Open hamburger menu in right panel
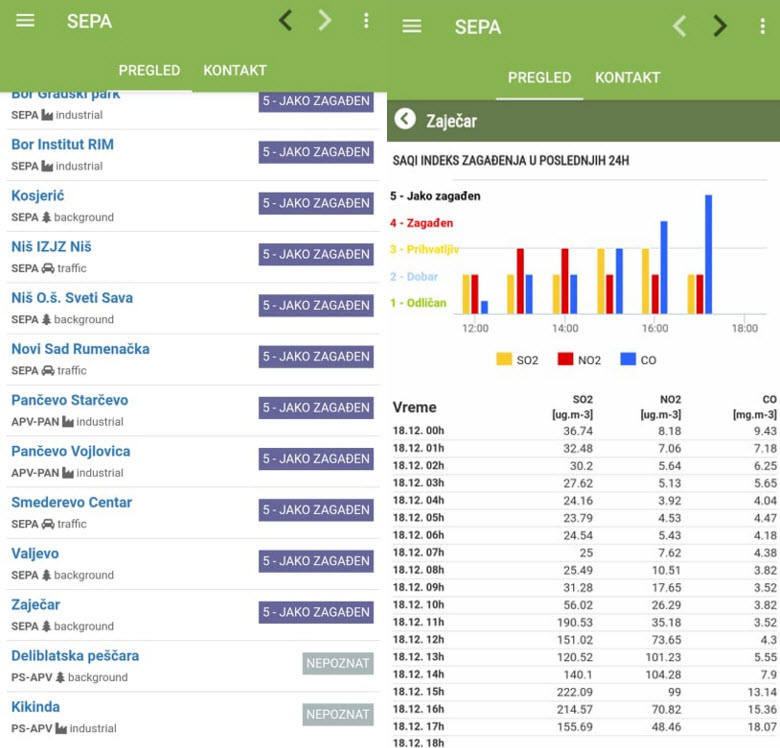Screen dimensions: 780x748 (x=412, y=26)
